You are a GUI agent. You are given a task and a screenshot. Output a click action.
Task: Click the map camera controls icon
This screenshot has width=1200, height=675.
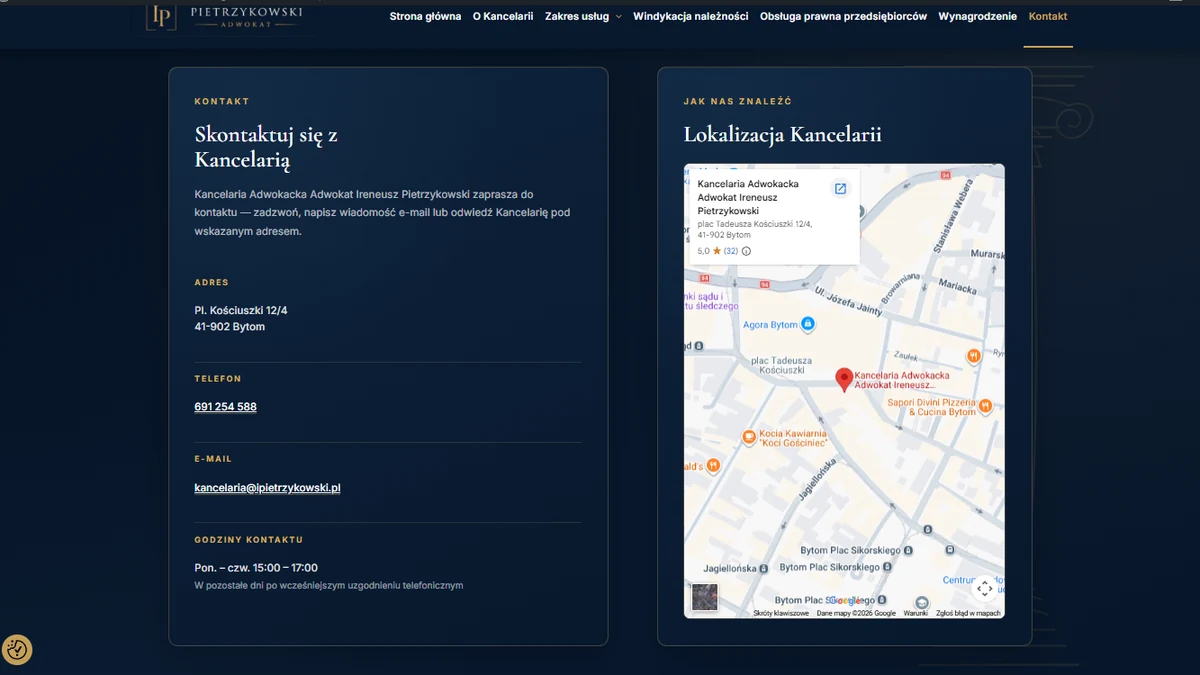984,588
